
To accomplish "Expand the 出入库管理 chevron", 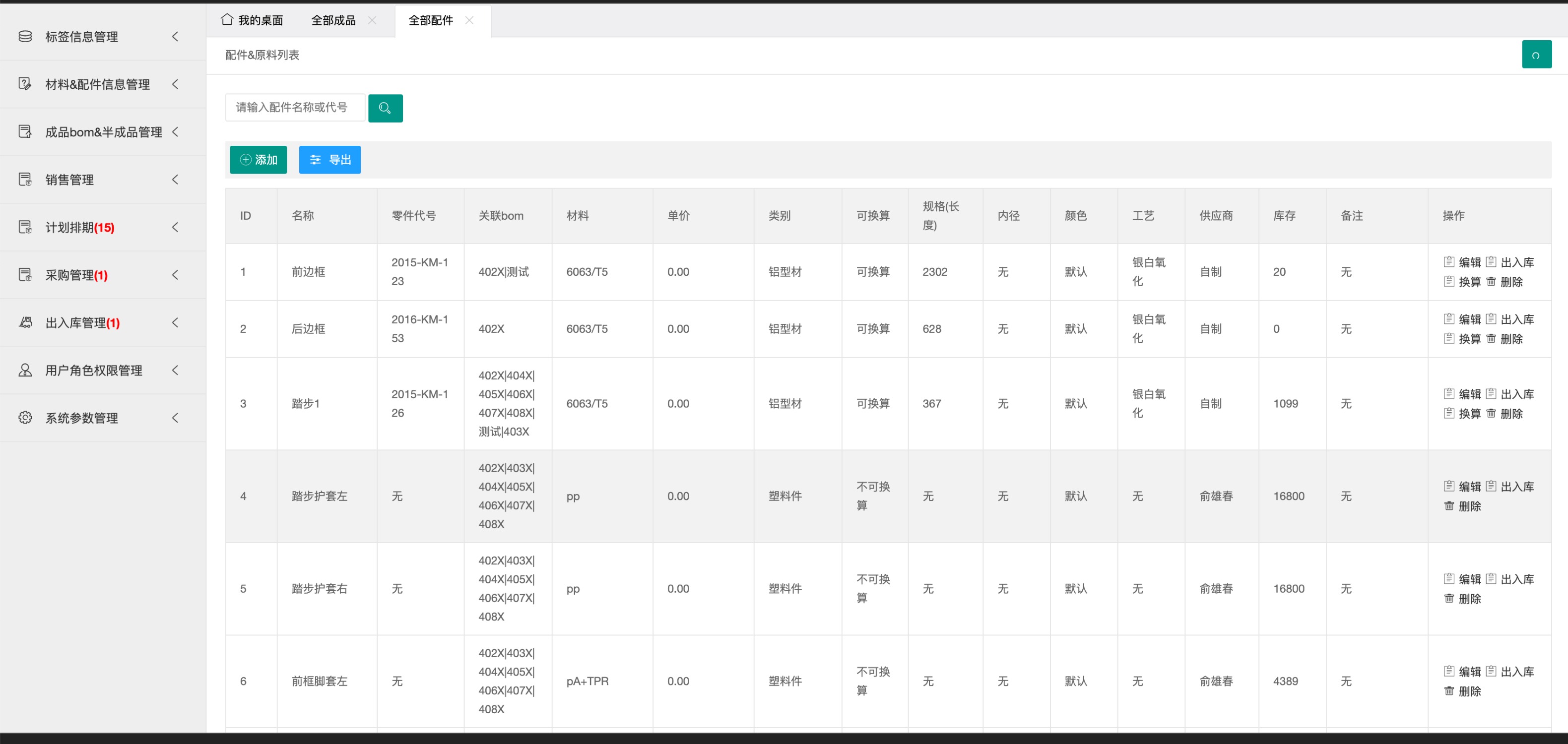I will pos(175,322).
